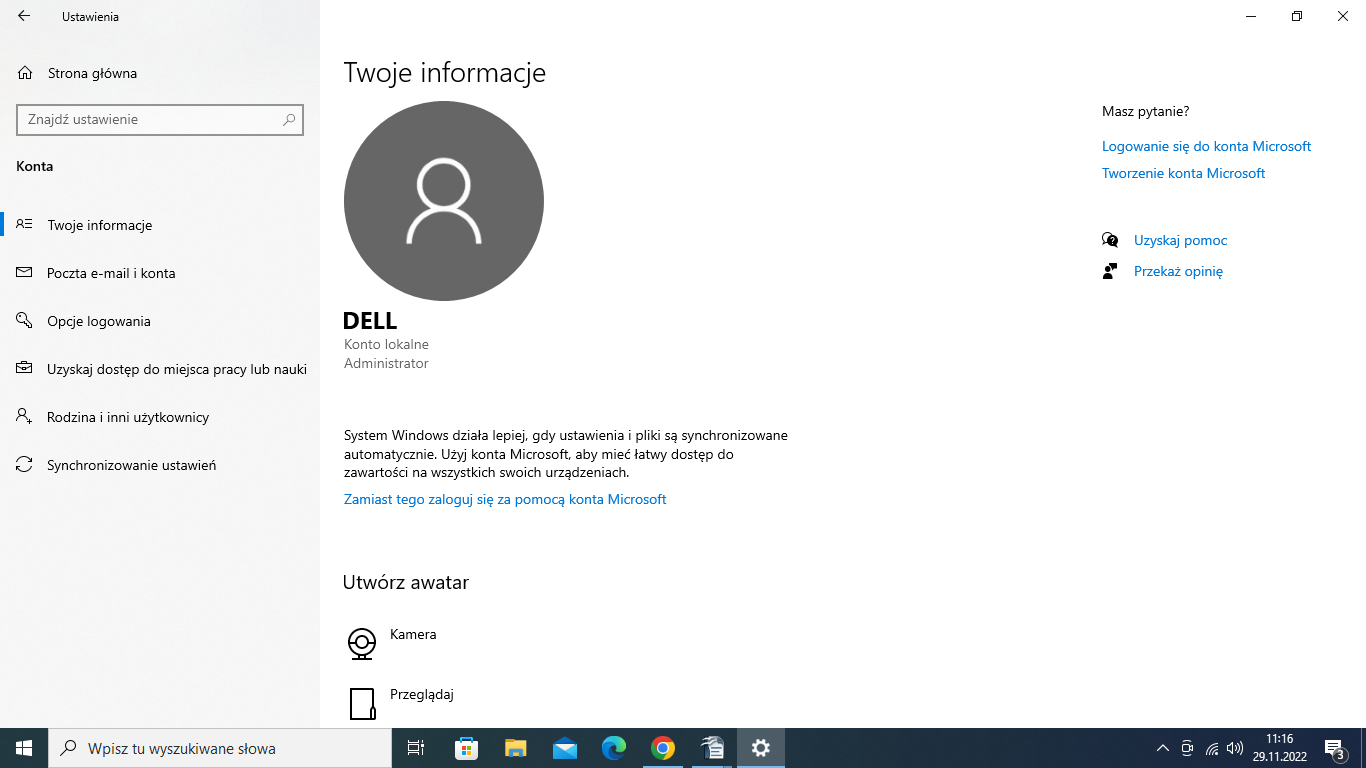
Task: Click the Uzyskaj pomoc link
Action: tap(1180, 240)
